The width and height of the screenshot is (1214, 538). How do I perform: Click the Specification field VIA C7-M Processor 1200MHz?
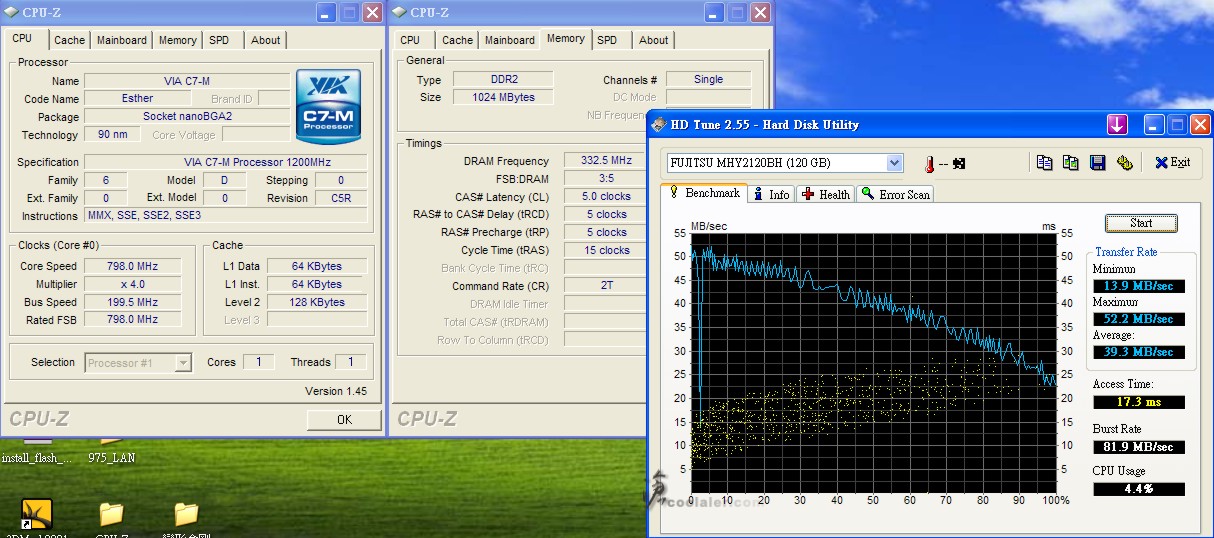tap(225, 162)
